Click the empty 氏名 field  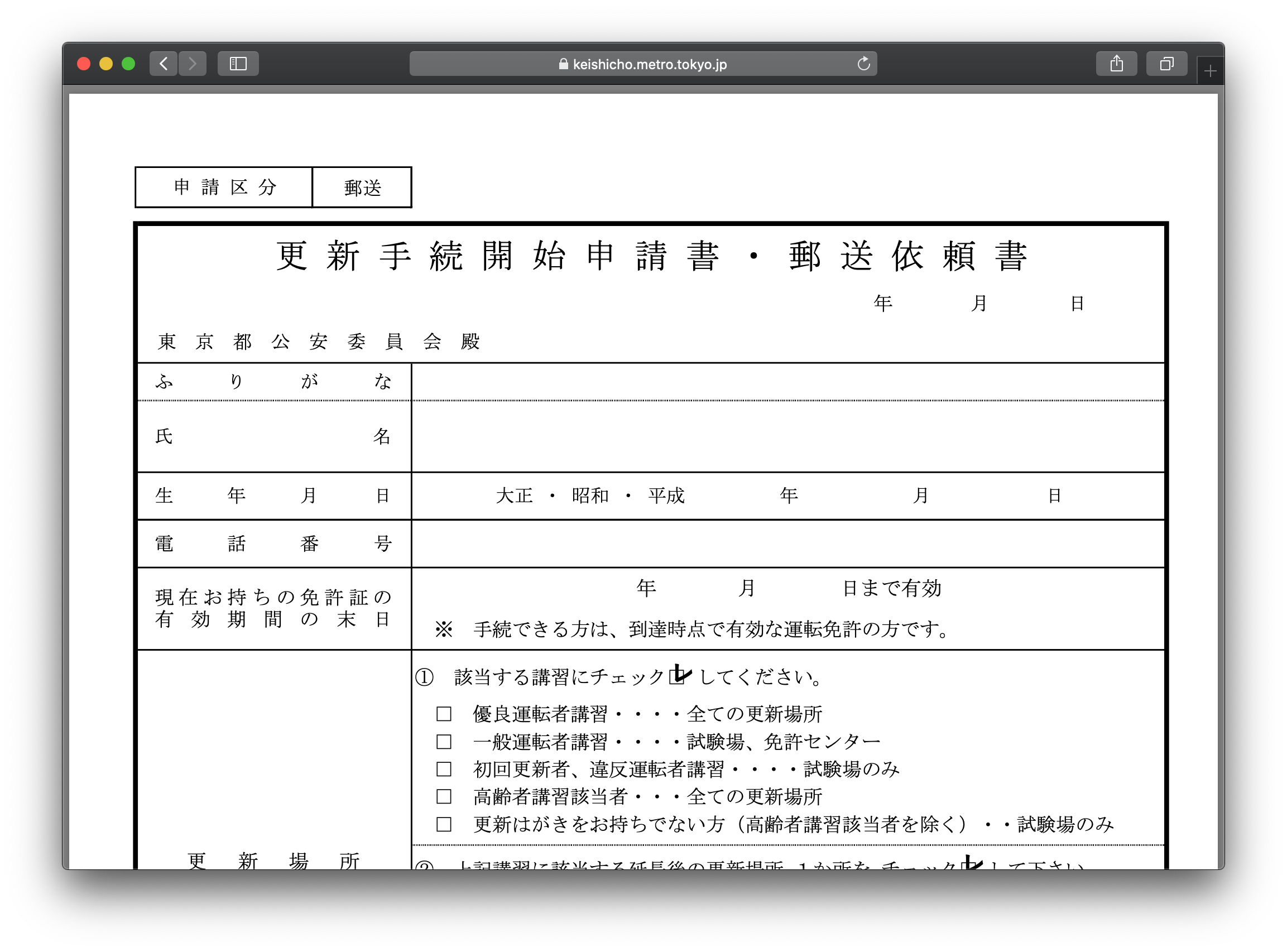point(788,436)
